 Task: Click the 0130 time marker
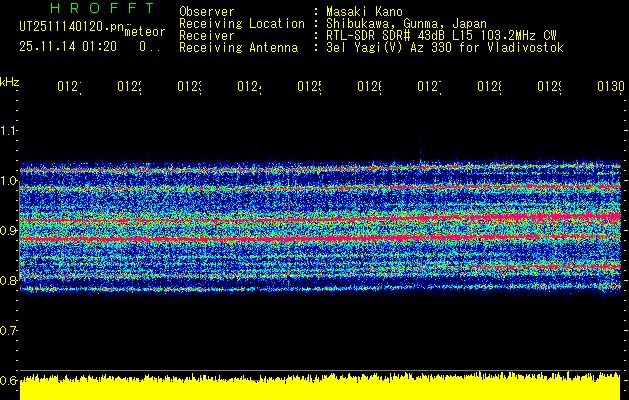tap(609, 88)
